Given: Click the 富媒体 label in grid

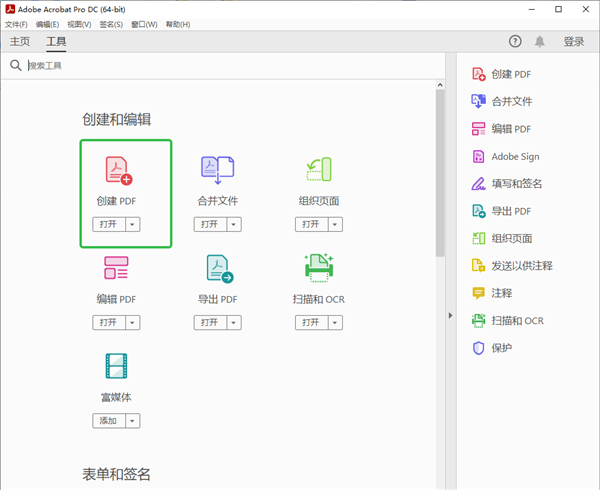Looking at the screenshot, I should click(116, 397).
